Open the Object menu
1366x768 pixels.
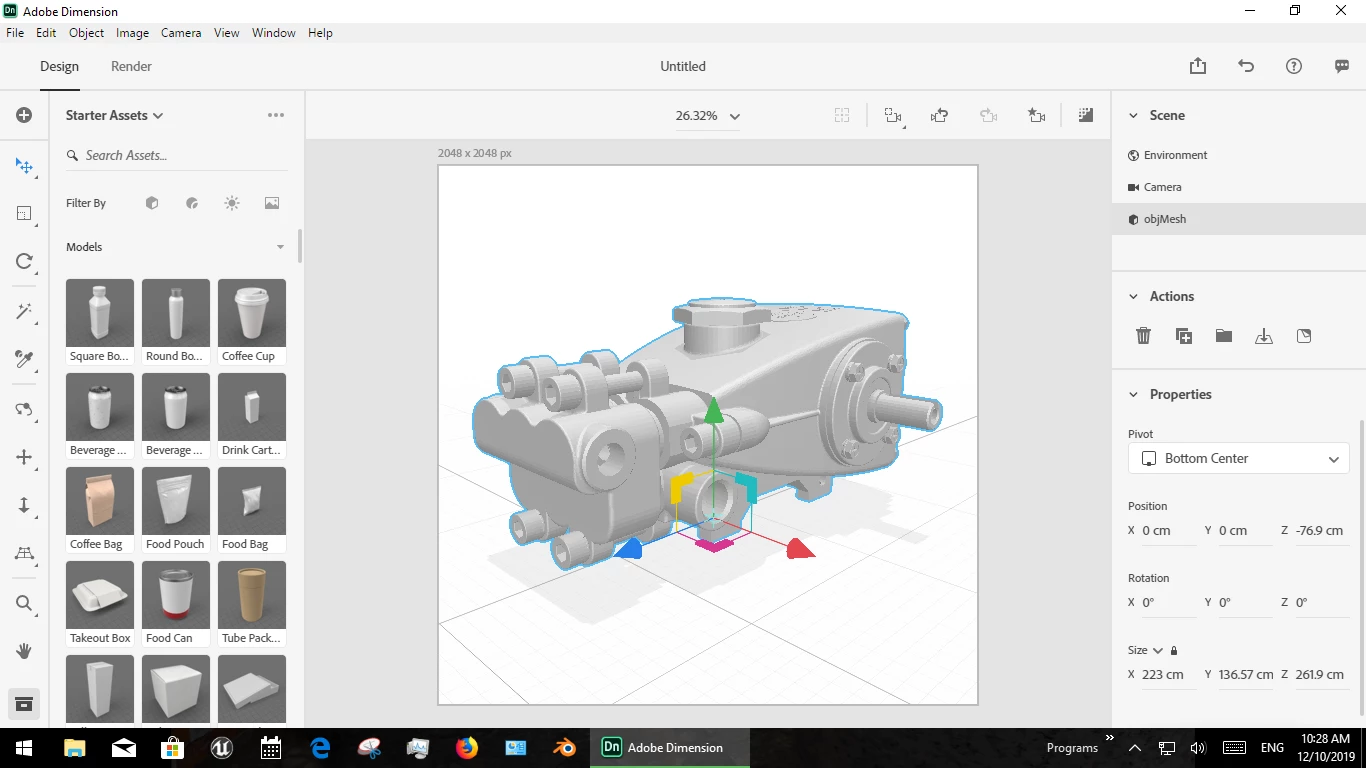(86, 33)
